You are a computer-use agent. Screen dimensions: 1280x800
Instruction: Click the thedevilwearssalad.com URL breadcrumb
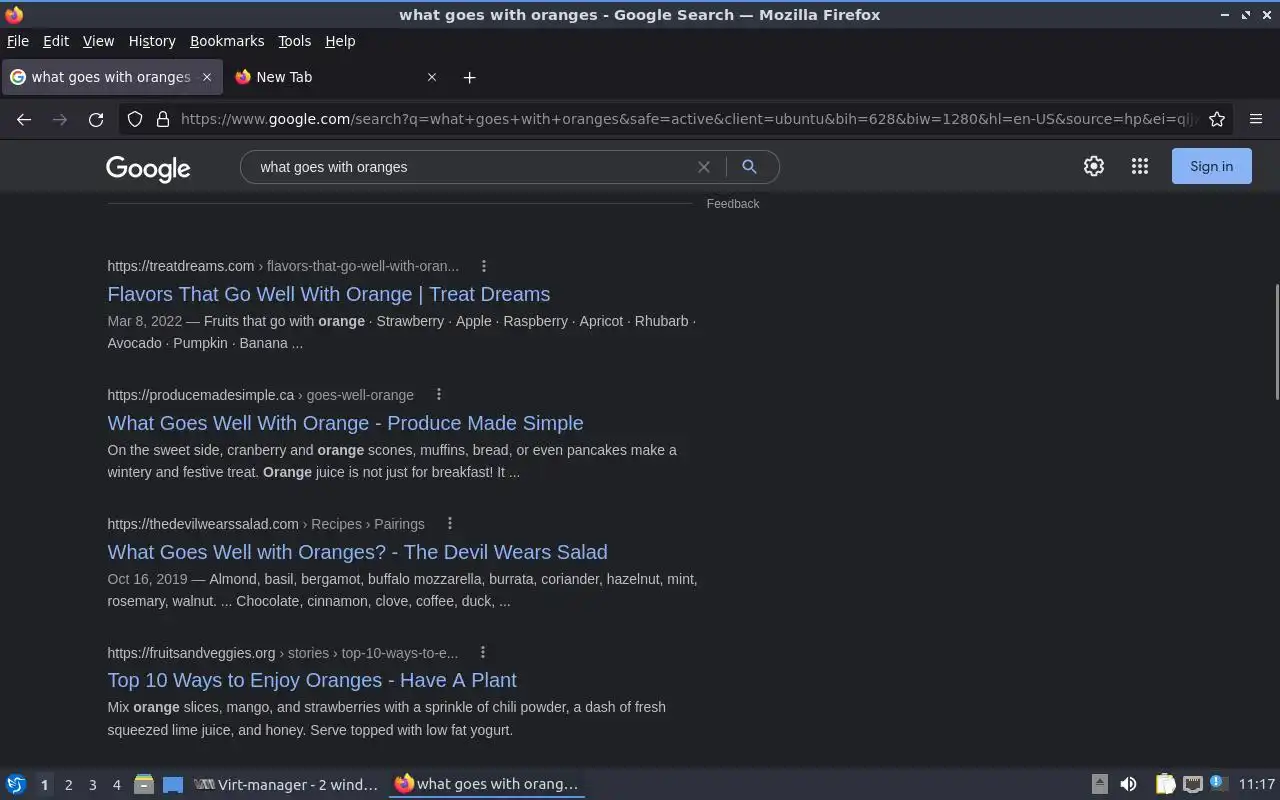(x=266, y=524)
